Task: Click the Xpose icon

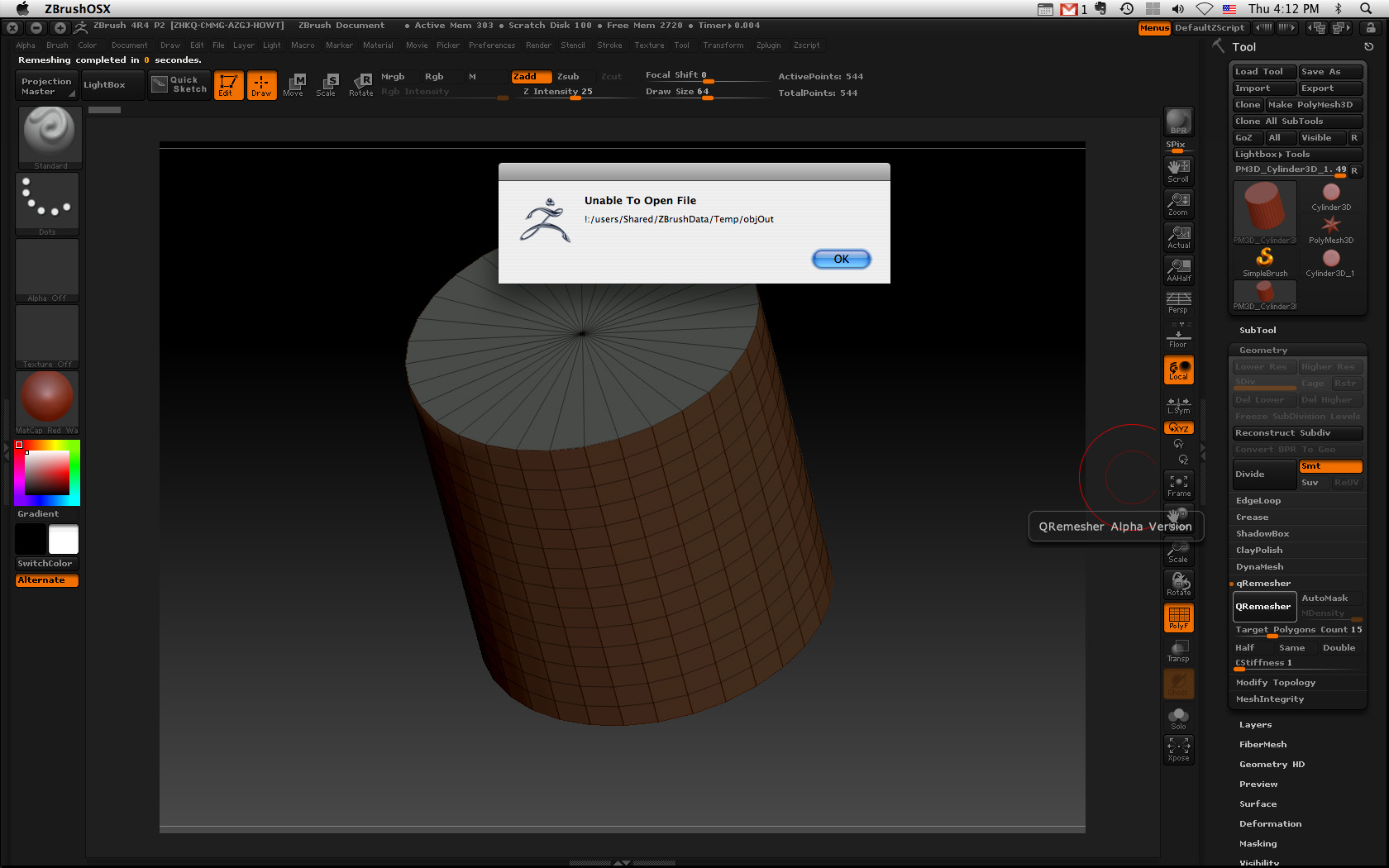Action: pyautogui.click(x=1178, y=750)
